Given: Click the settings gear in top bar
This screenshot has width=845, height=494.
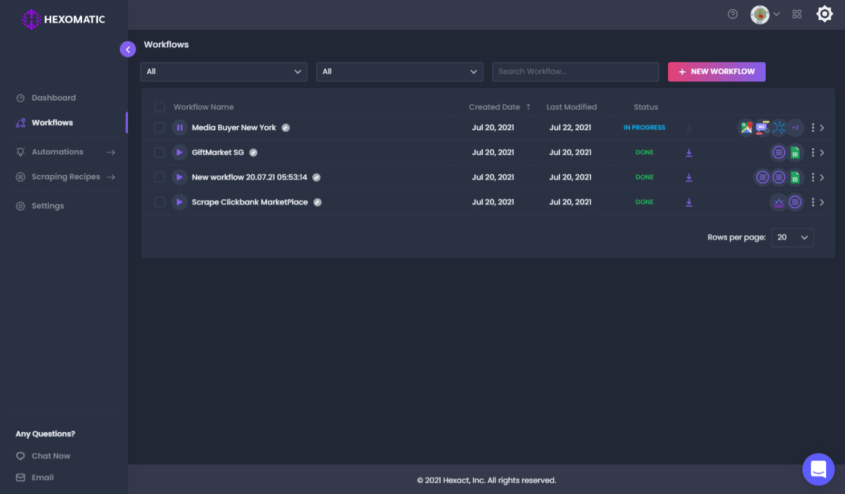Looking at the screenshot, I should [824, 14].
